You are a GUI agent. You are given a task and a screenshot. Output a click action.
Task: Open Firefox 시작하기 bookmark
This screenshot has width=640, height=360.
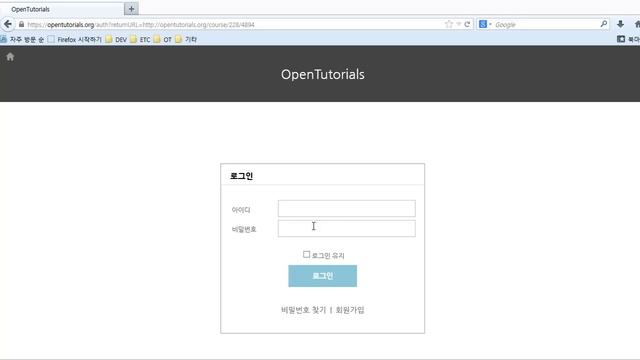click(x=75, y=40)
